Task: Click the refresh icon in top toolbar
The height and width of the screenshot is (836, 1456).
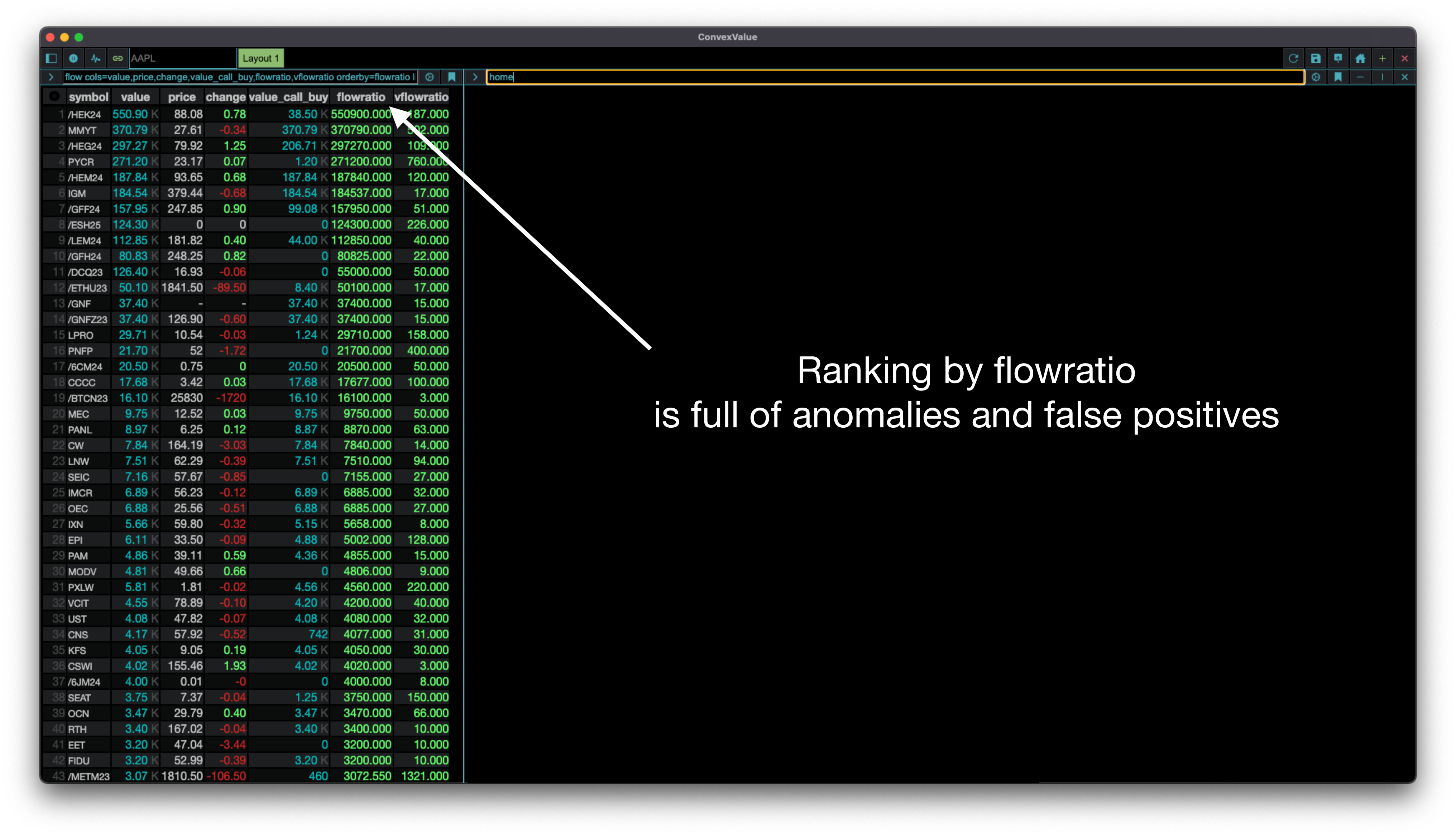Action: (1293, 58)
